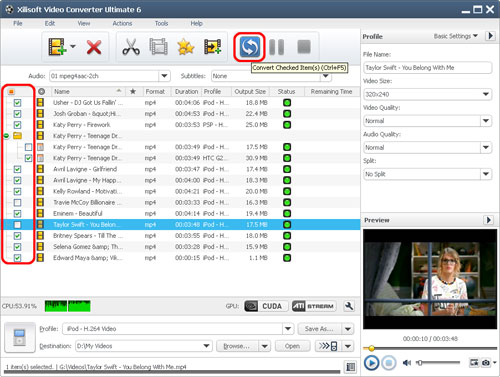Screen dimensions: 500x377
Task: Click the star favorite column header
Action: pyautogui.click(x=133, y=91)
